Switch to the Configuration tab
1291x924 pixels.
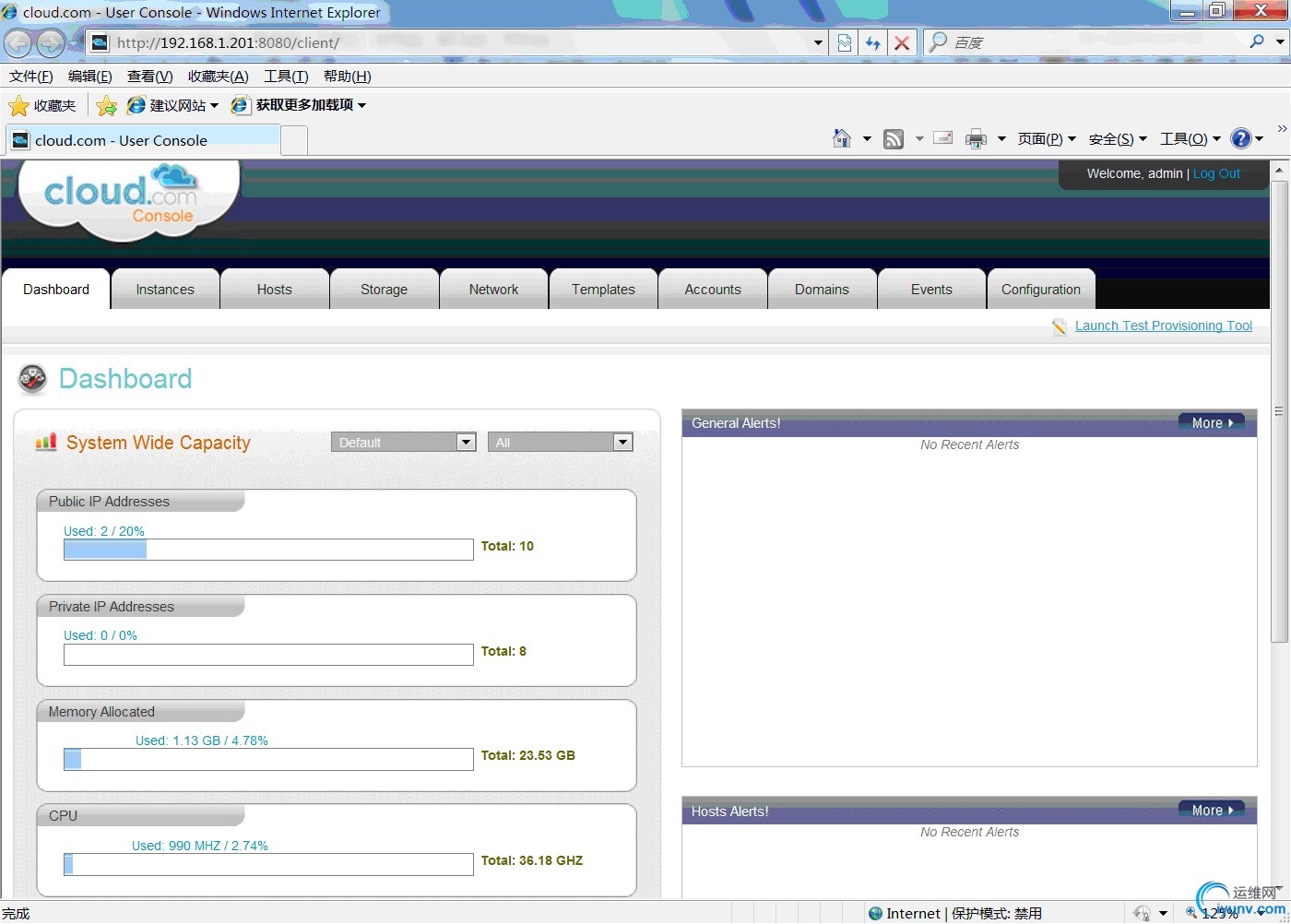coord(1041,290)
